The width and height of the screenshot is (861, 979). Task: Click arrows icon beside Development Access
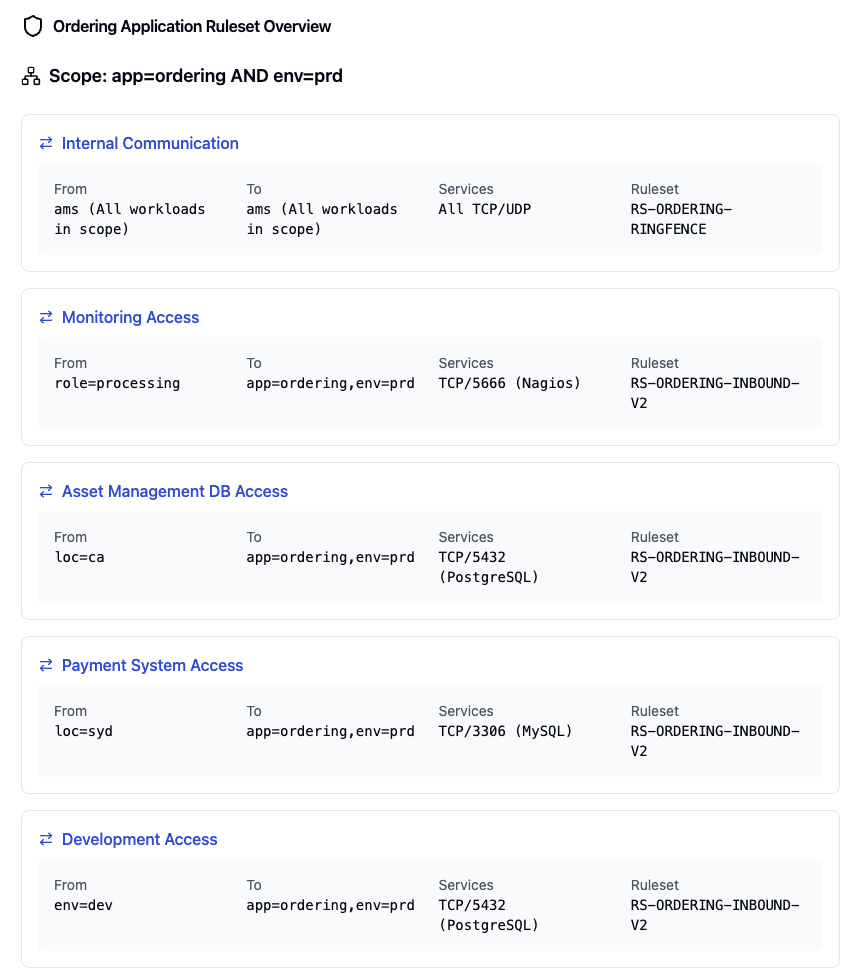pos(46,839)
